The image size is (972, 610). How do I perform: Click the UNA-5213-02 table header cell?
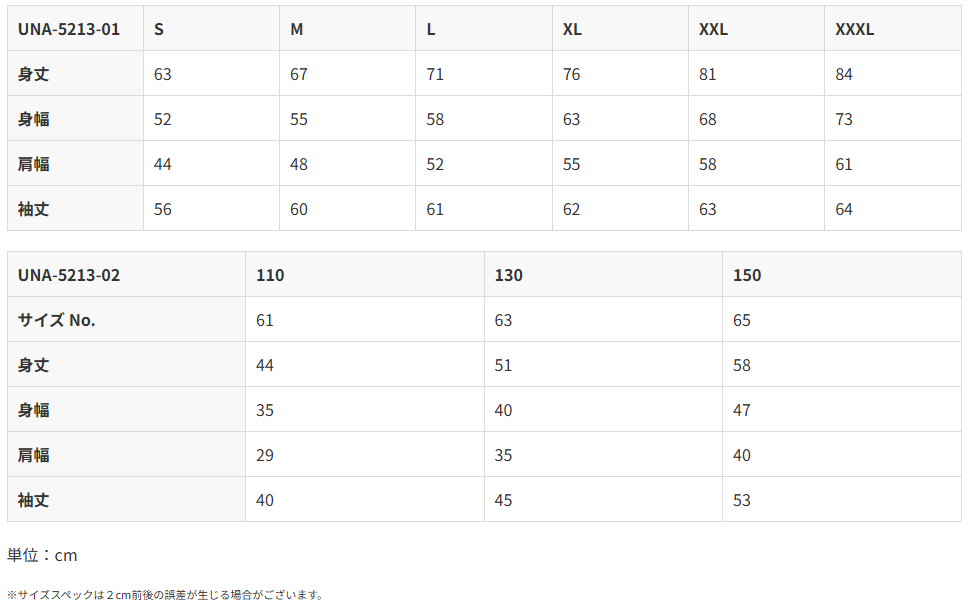coord(126,274)
